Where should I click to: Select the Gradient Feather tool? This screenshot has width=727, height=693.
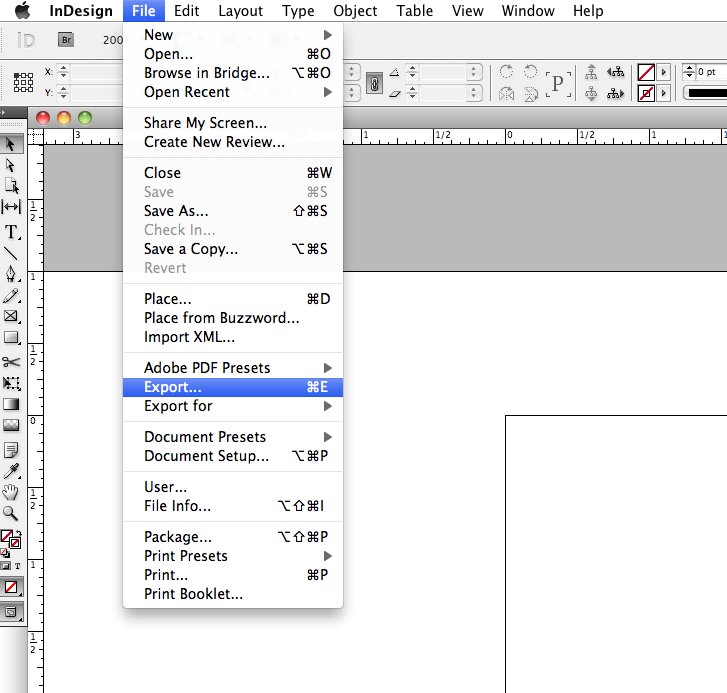(x=11, y=425)
